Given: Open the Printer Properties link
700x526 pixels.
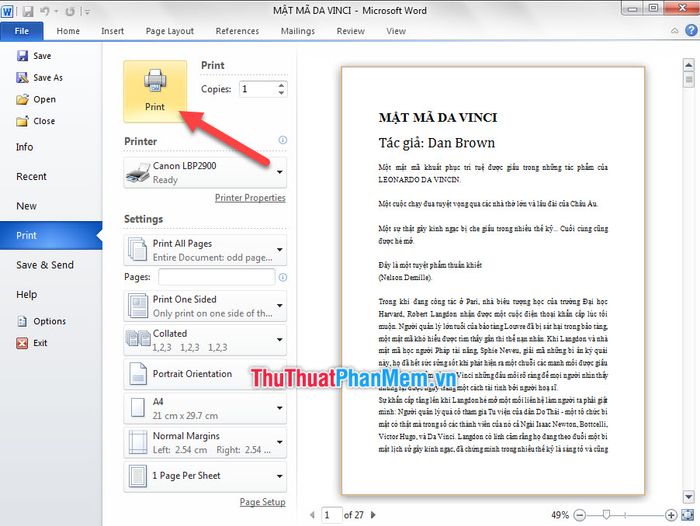Looking at the screenshot, I should pos(250,198).
